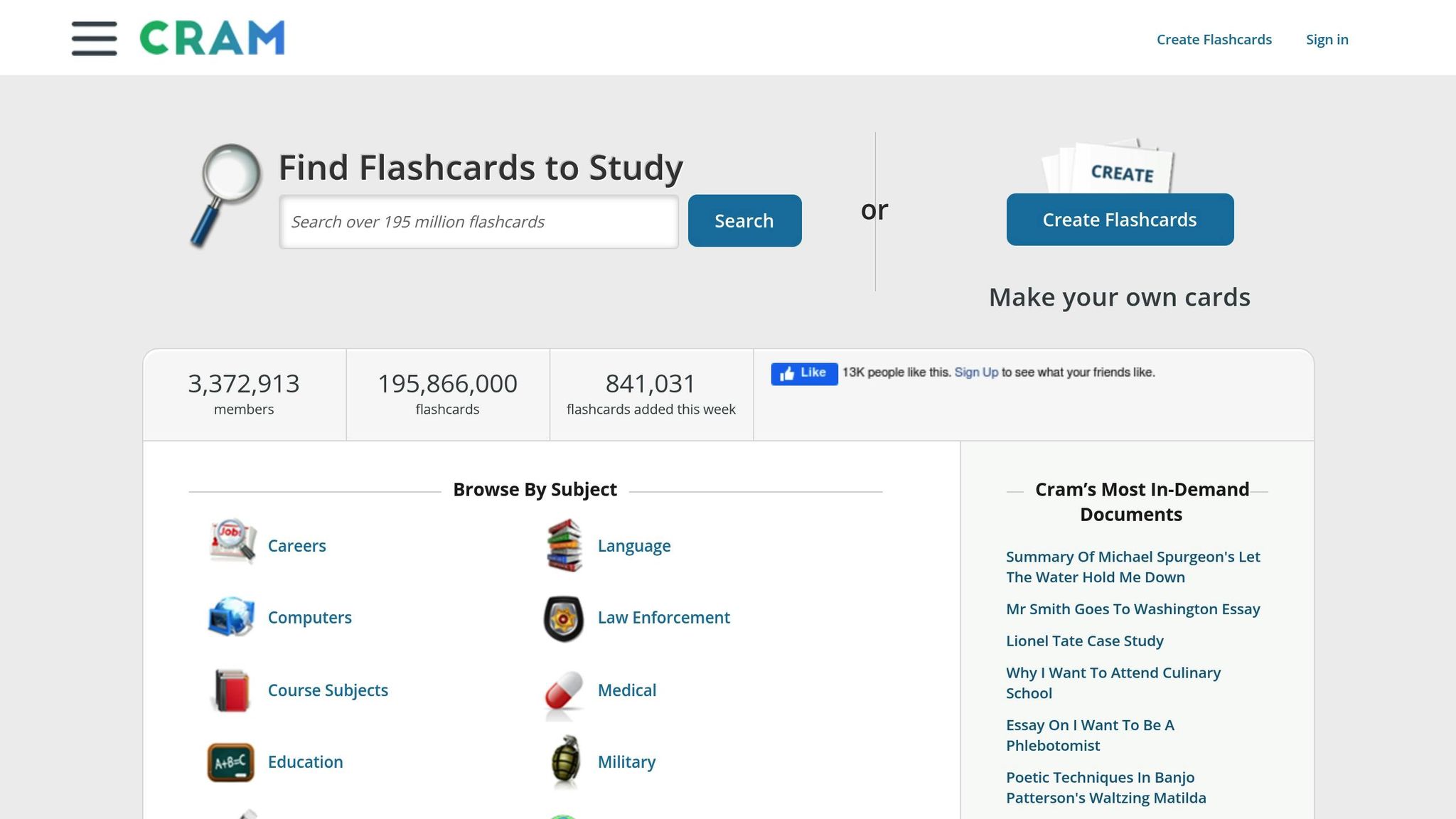Open the Military subject link

[x=626, y=762]
